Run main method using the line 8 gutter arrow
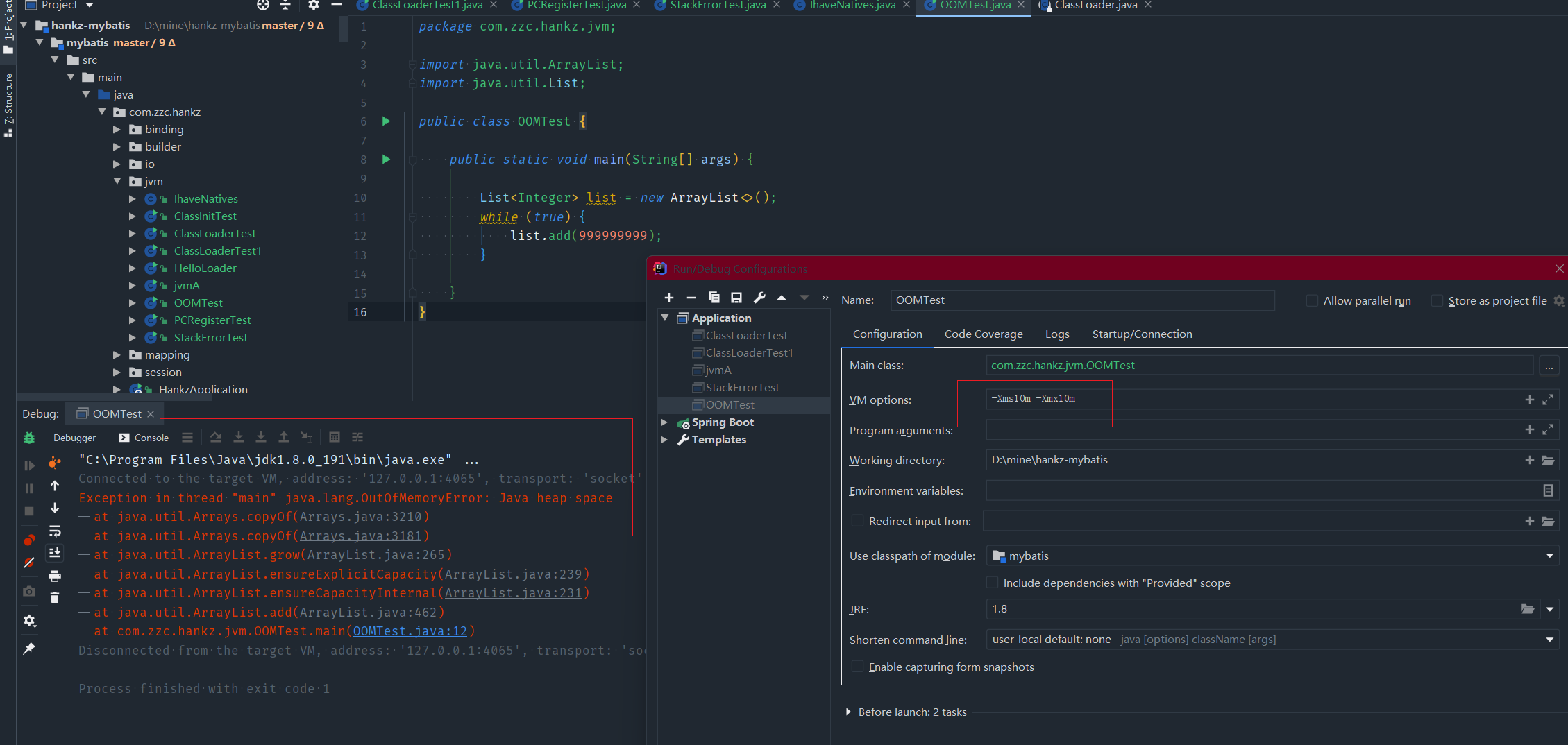This screenshot has height=745, width=1568. (x=386, y=160)
